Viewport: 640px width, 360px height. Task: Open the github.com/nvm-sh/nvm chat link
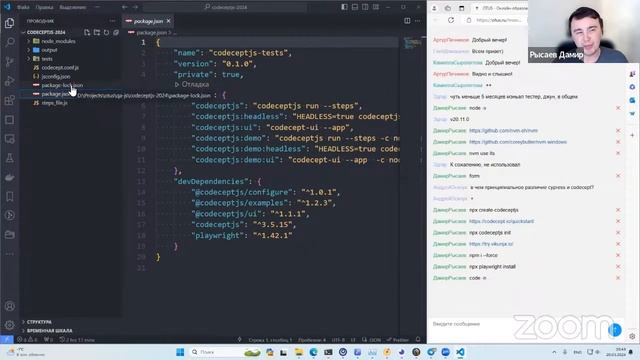coord(503,131)
